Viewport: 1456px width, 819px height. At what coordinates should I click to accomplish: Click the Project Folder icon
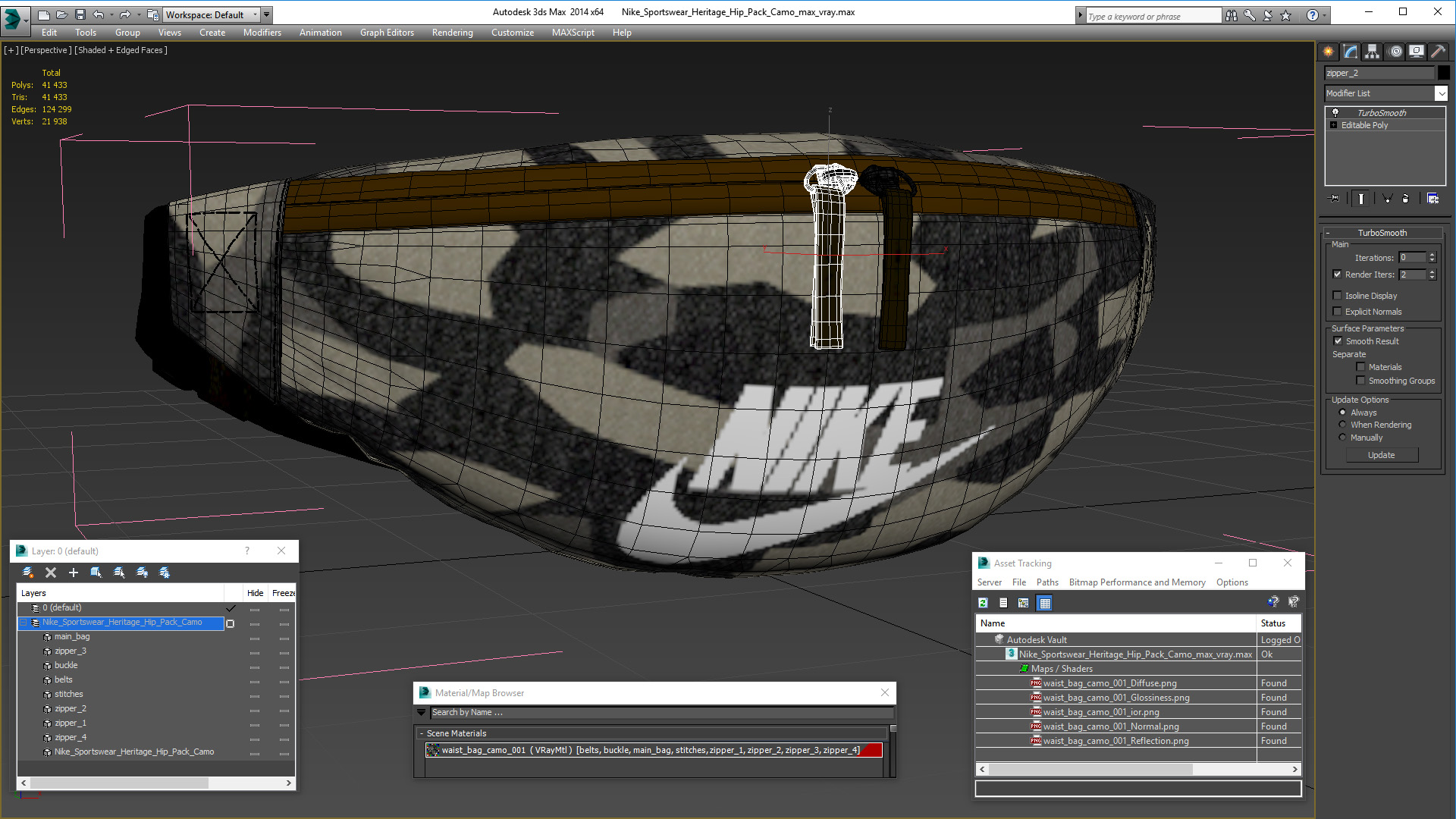[153, 14]
